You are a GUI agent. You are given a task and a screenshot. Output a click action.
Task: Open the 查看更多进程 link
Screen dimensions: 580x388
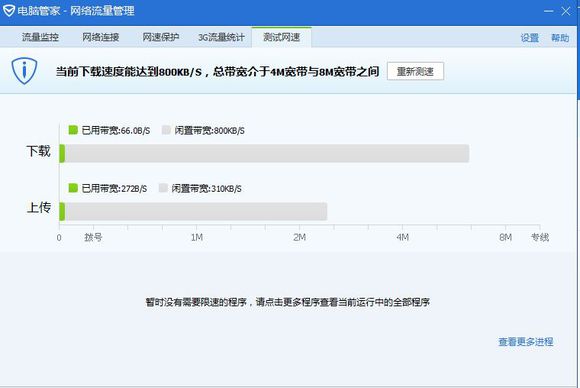tap(526, 342)
